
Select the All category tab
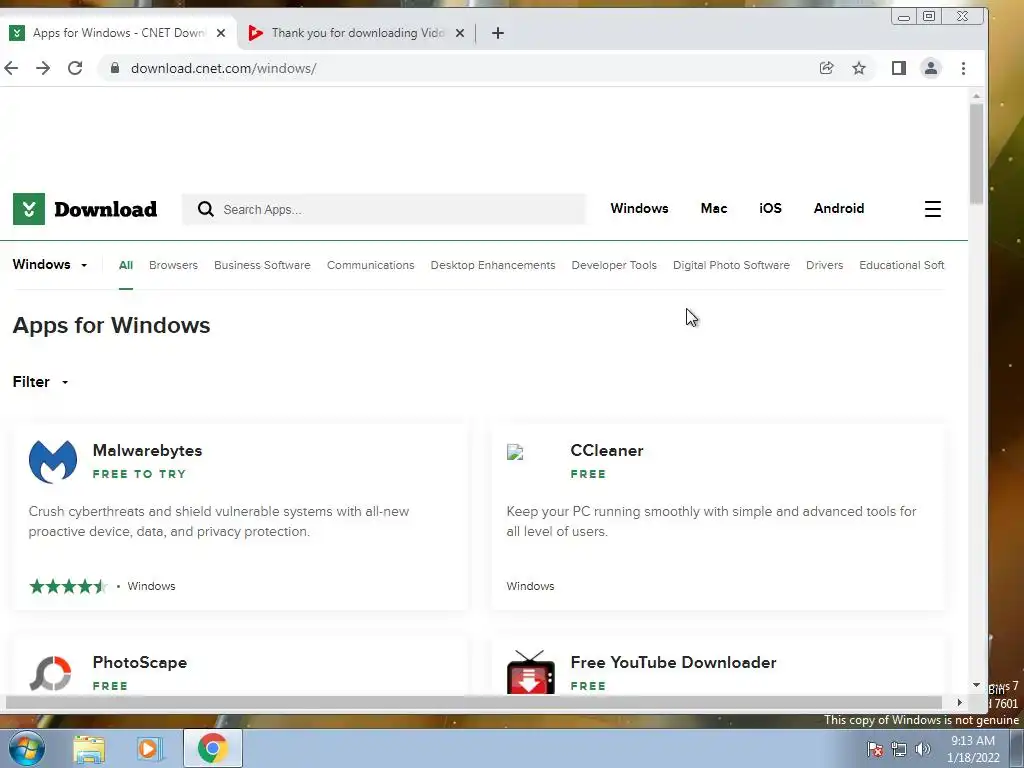[126, 265]
